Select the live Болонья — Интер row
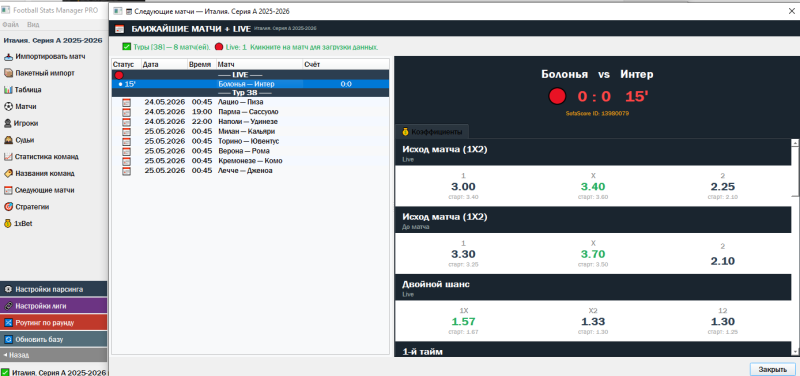Viewport: 800px width, 376px height. click(x=250, y=84)
